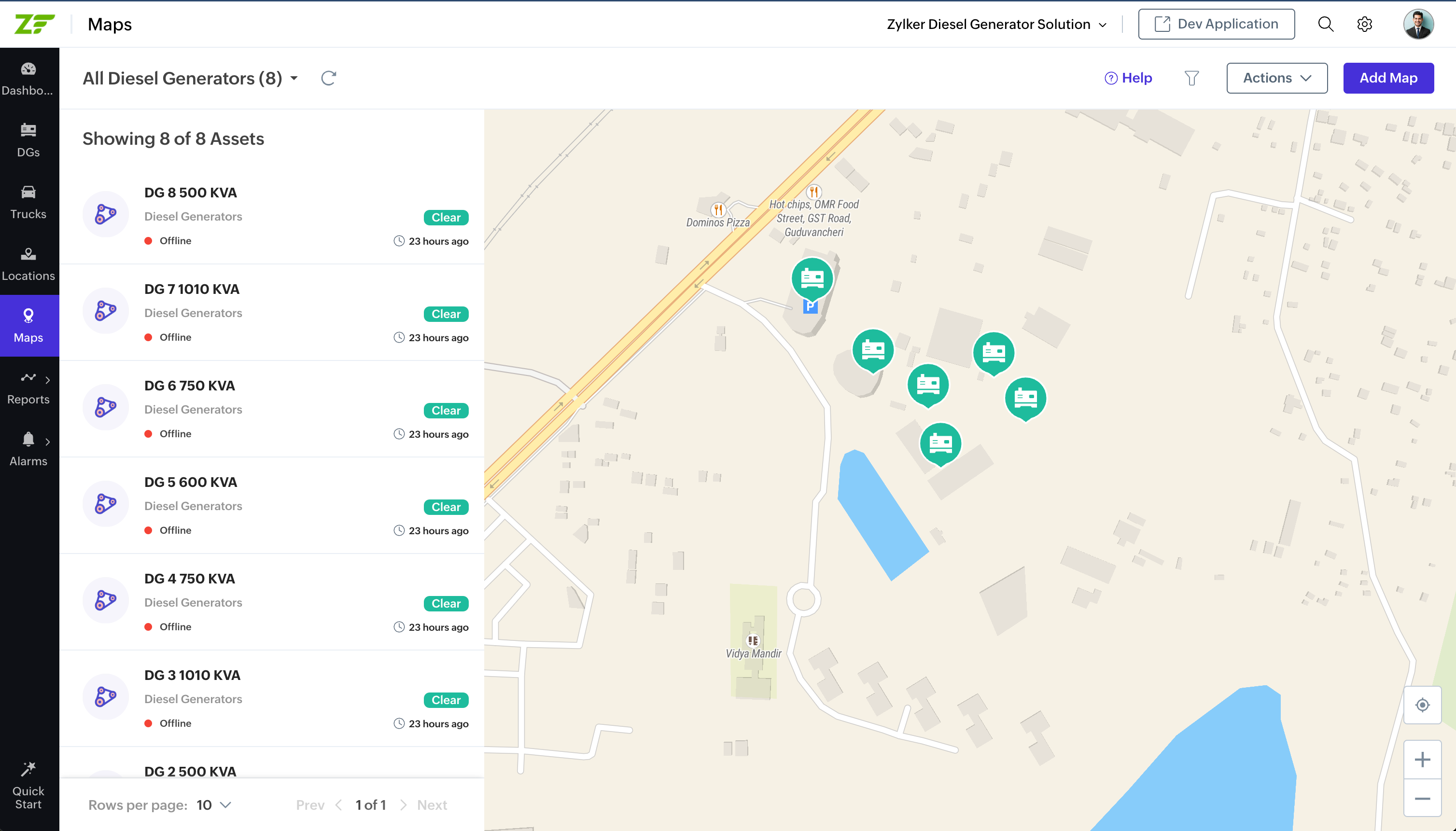Screen dimensions: 1456x831
Task: Click the user profile avatar
Action: click(x=1418, y=24)
